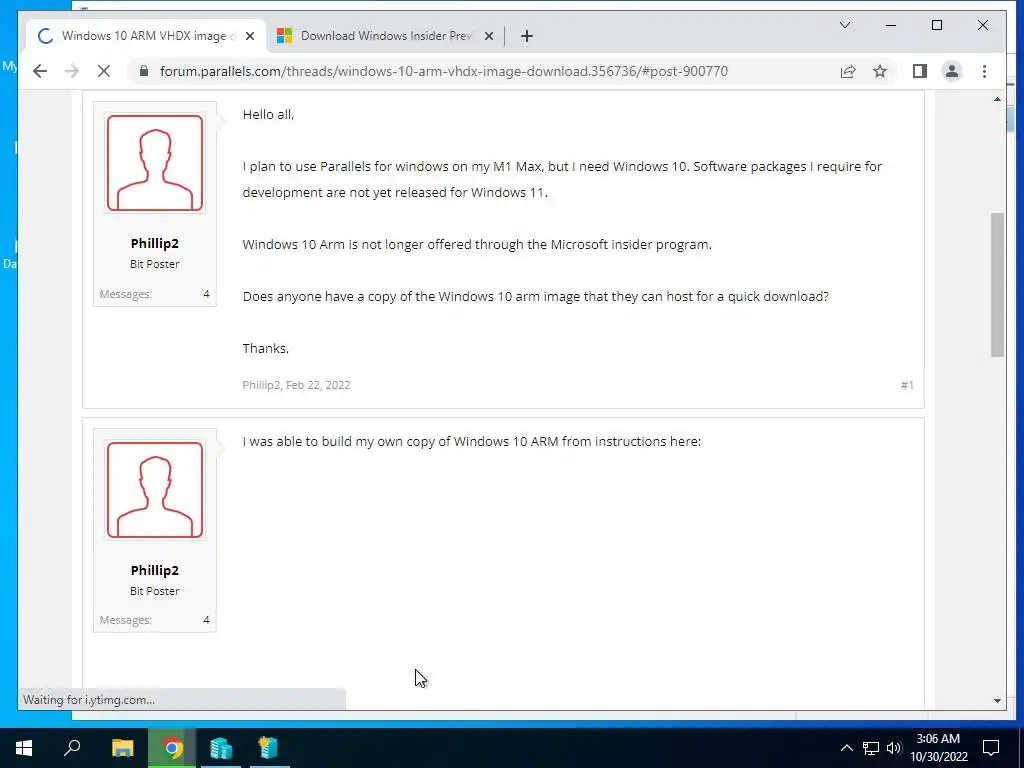Close the Download Windows Insider Preview tab
1024x768 pixels.
point(488,36)
